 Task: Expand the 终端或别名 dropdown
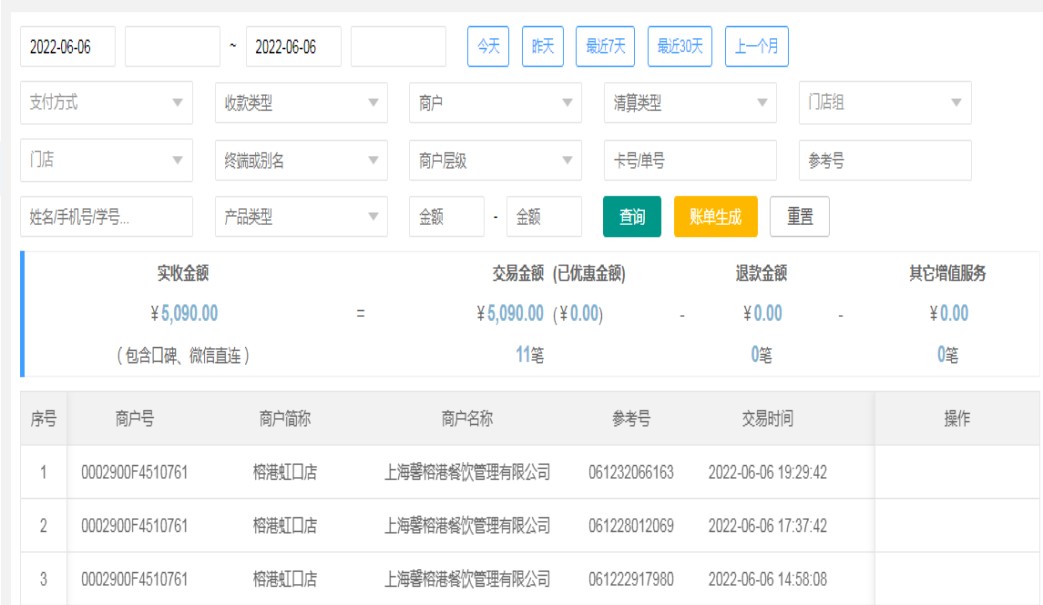[x=301, y=160]
